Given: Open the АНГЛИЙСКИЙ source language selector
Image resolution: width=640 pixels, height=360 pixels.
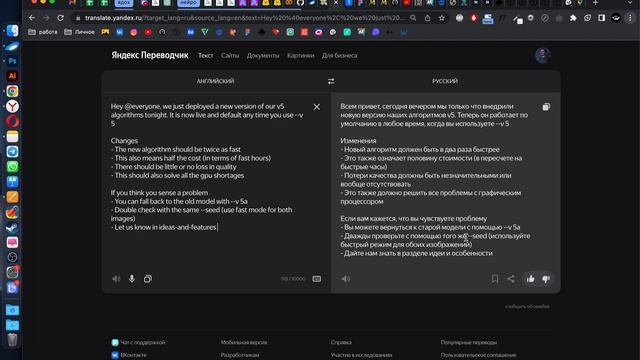Looking at the screenshot, I should point(216,81).
